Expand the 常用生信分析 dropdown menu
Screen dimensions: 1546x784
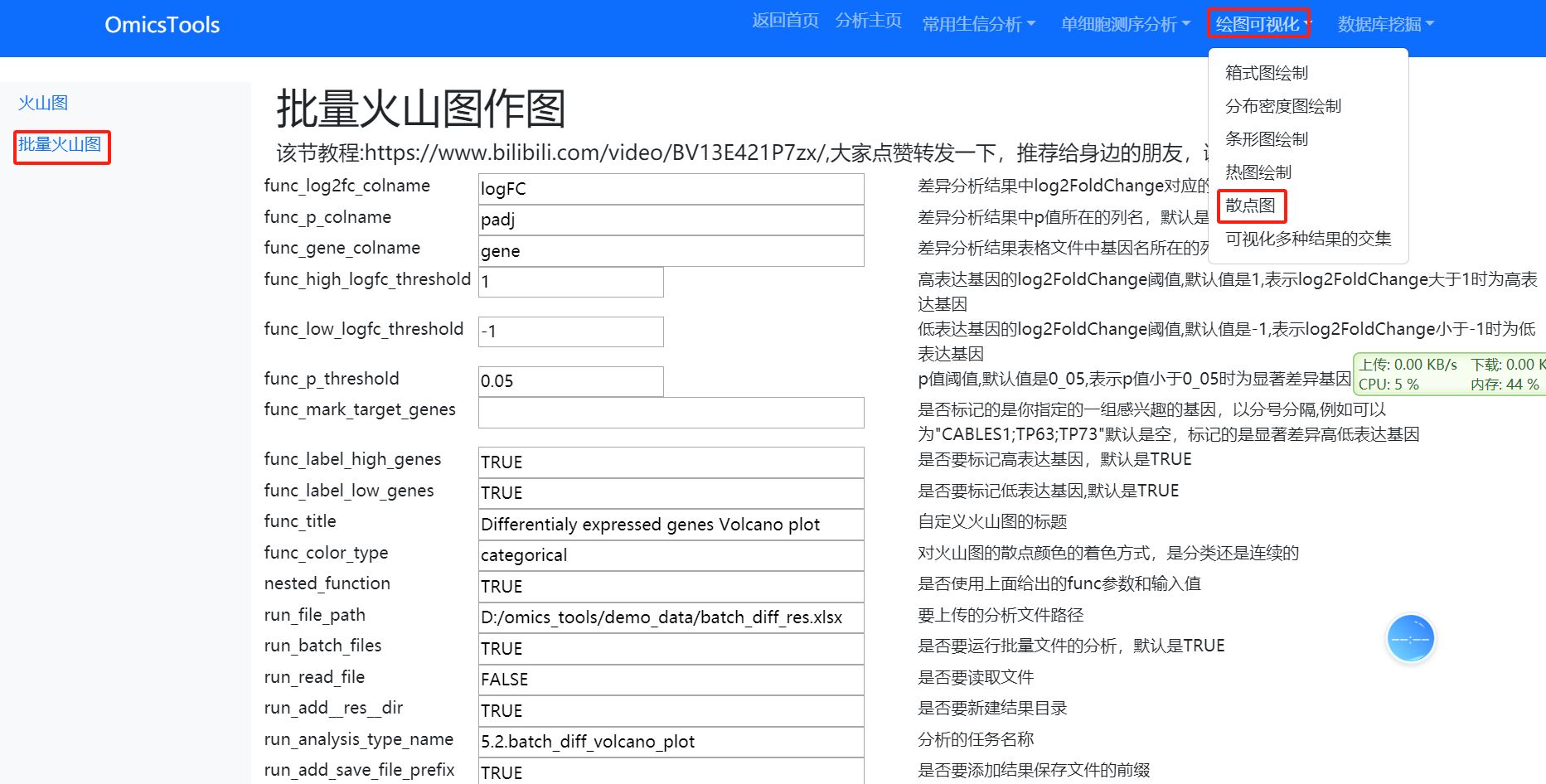click(979, 25)
